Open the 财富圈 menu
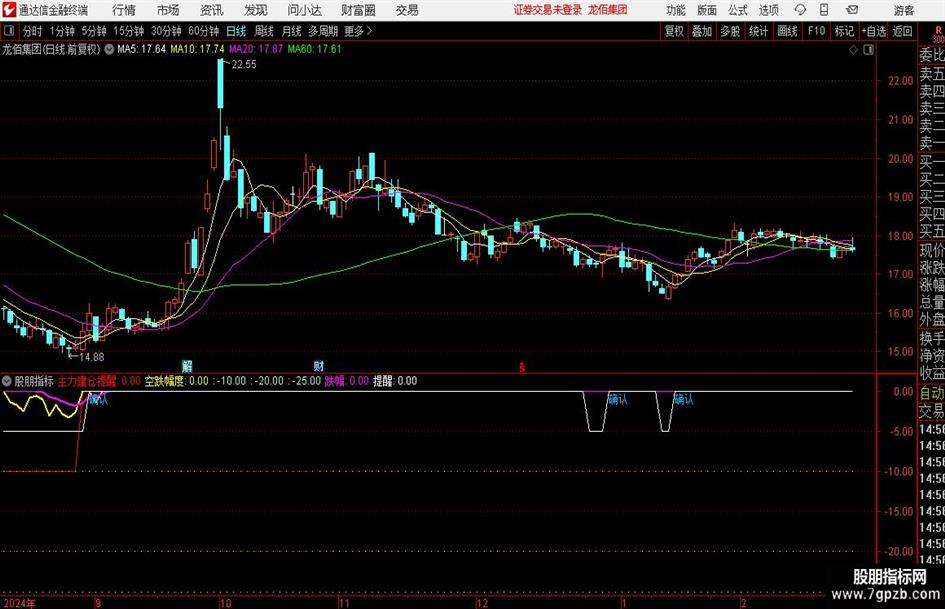The width and height of the screenshot is (945, 609). point(358,10)
